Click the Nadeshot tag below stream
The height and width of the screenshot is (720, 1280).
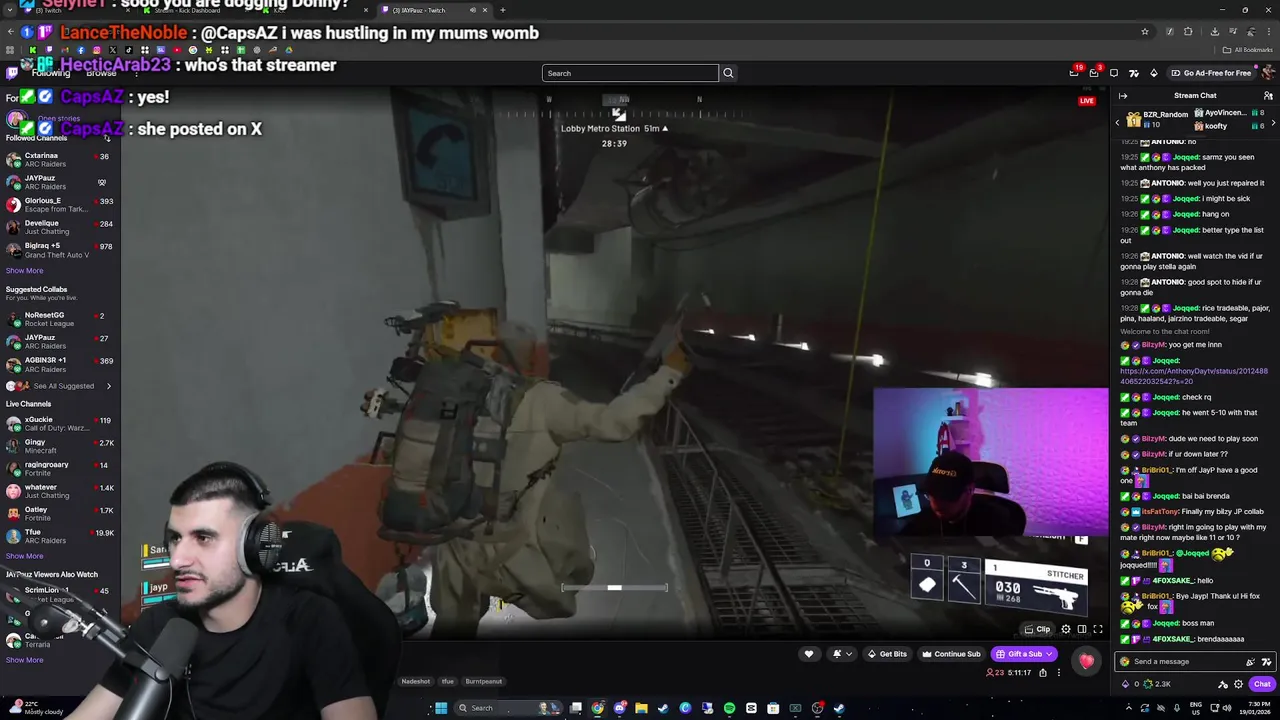[415, 682]
